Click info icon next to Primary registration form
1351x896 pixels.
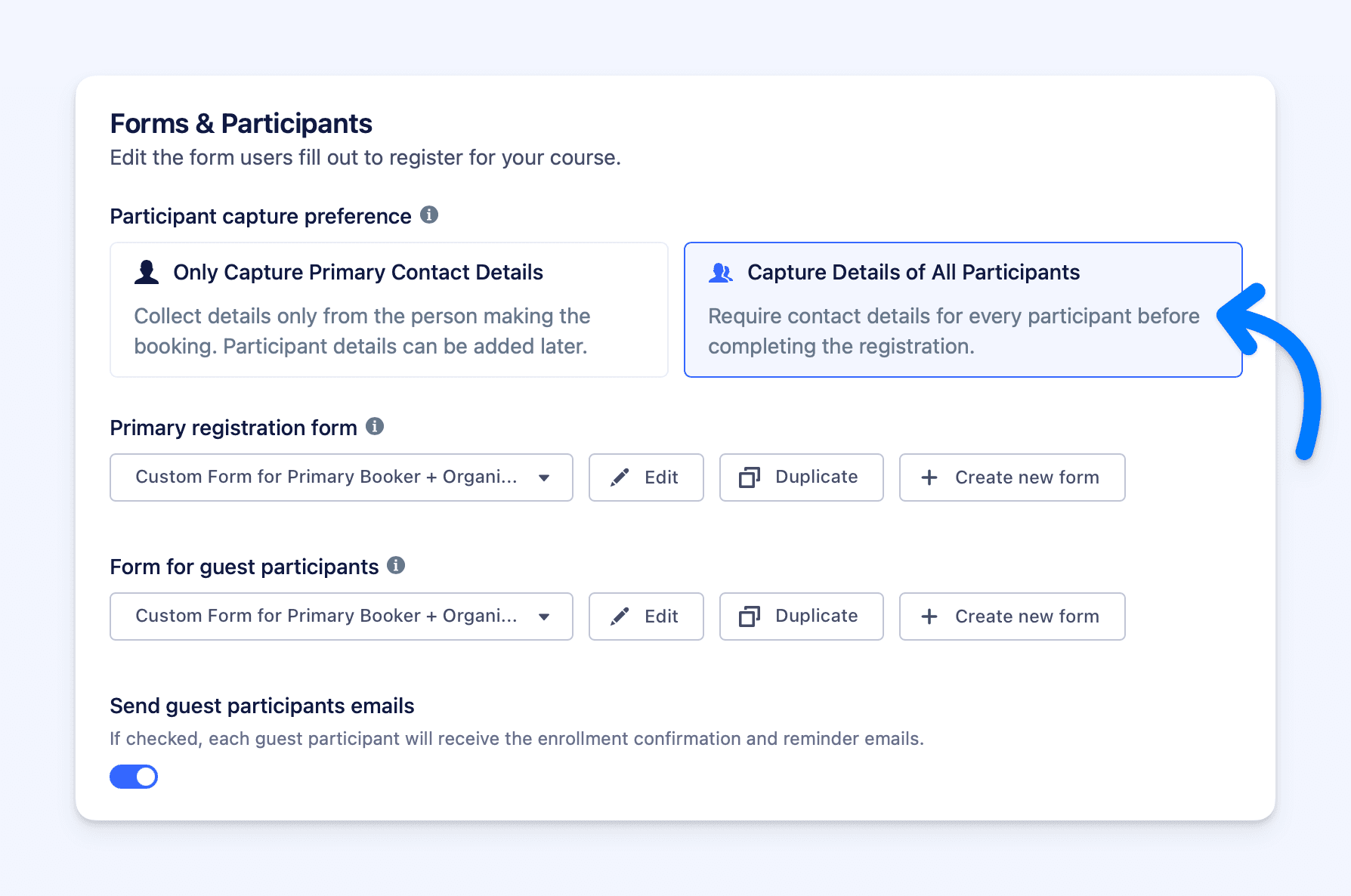point(375,427)
